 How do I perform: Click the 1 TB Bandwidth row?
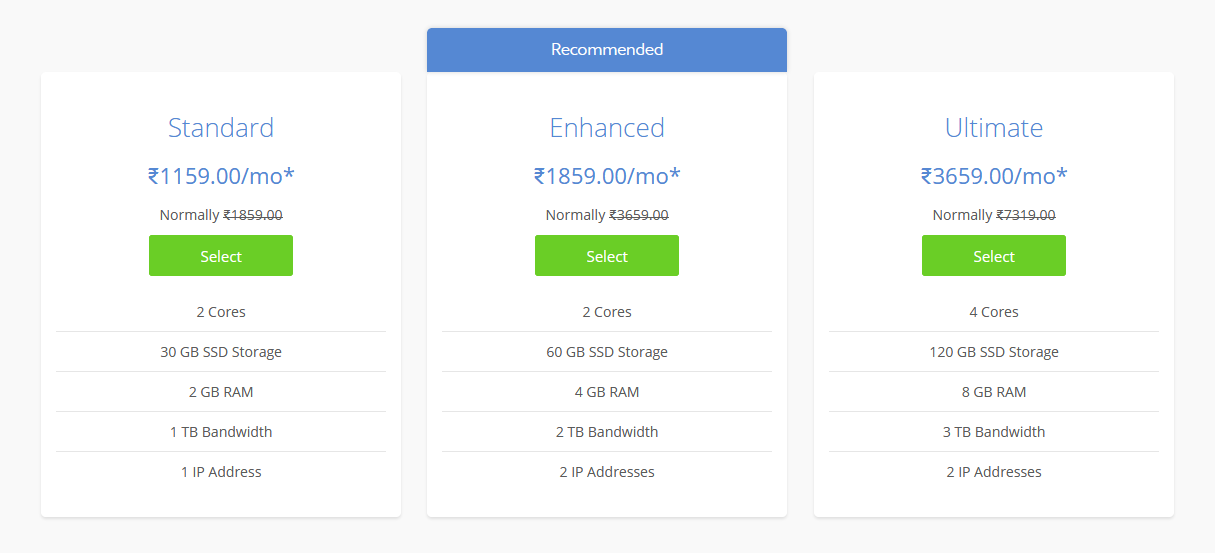221,432
